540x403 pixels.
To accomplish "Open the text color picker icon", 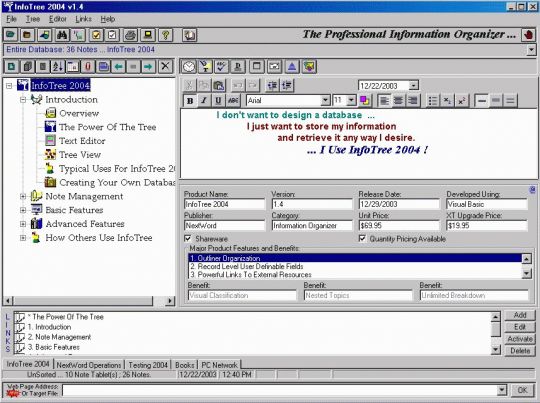I will [364, 101].
